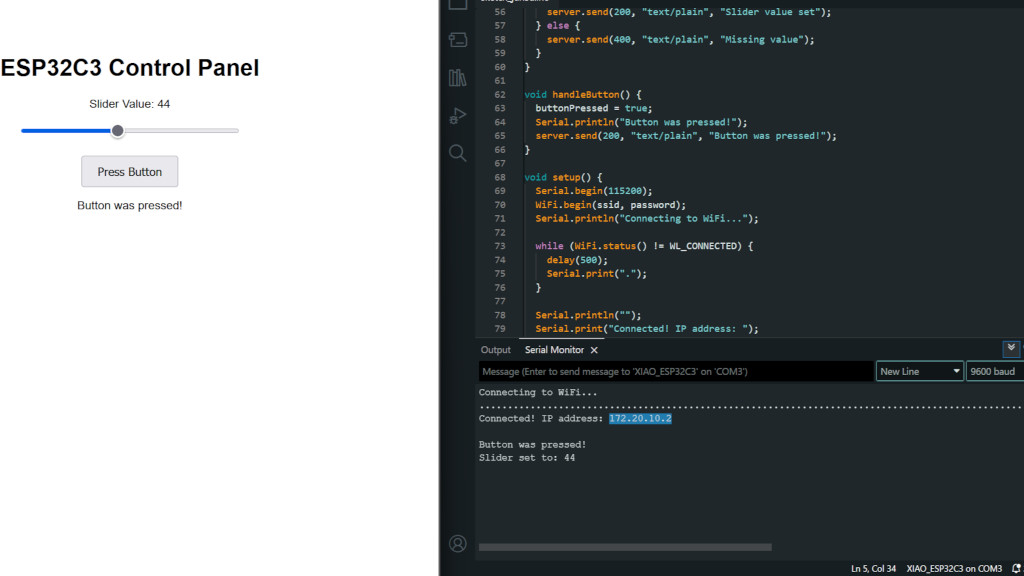Click the Press Button in web panel

click(129, 172)
